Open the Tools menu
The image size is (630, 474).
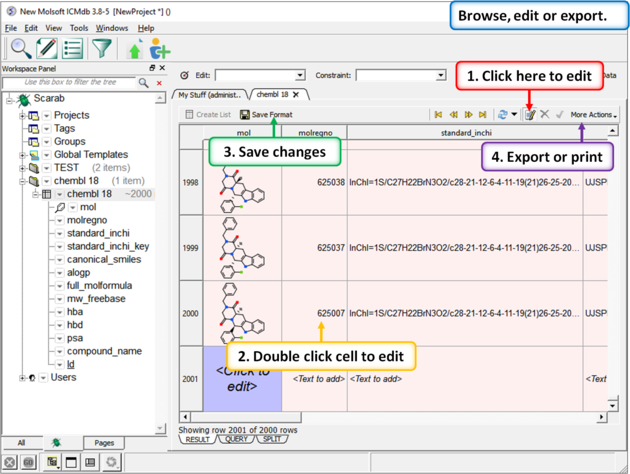coord(79,28)
